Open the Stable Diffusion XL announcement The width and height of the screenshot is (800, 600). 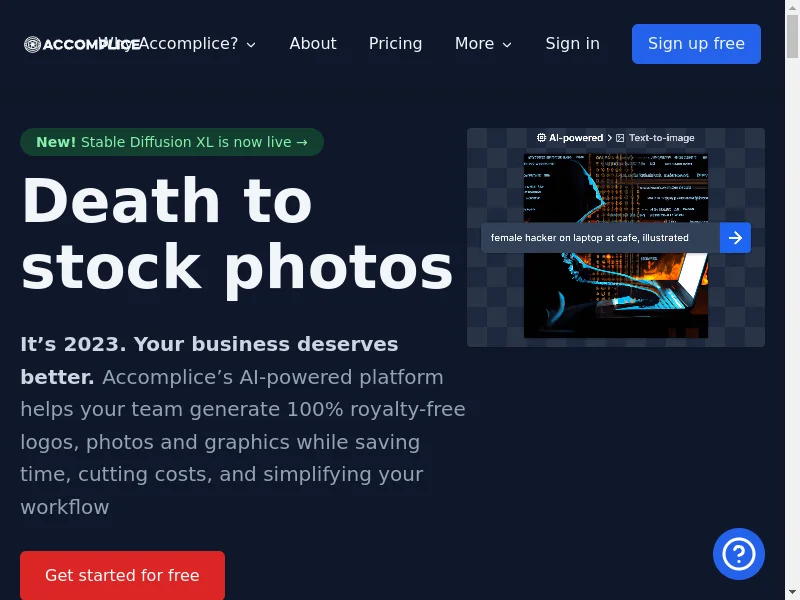click(x=172, y=142)
